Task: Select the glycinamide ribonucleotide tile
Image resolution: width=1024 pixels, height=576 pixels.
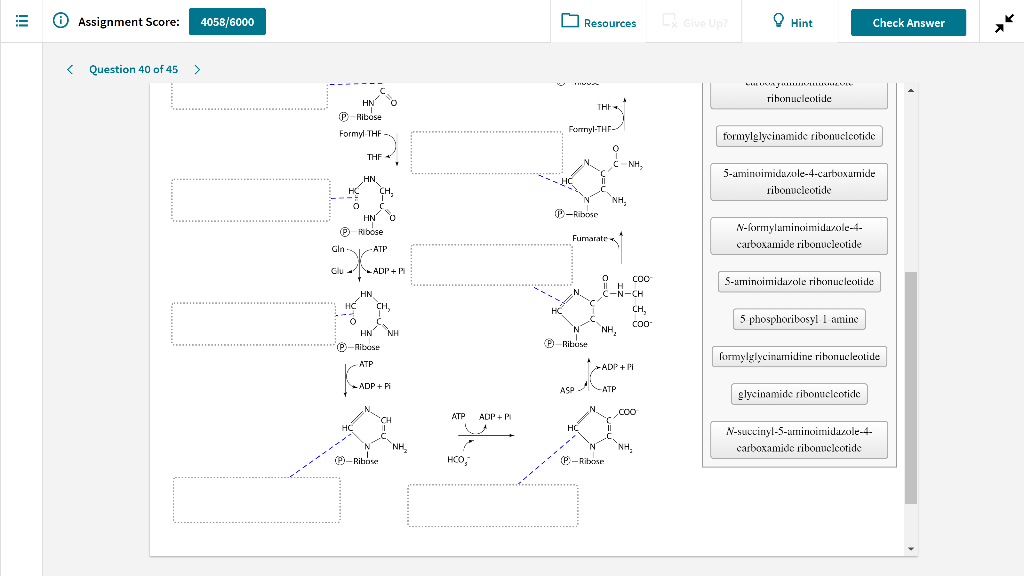Action: (x=798, y=393)
